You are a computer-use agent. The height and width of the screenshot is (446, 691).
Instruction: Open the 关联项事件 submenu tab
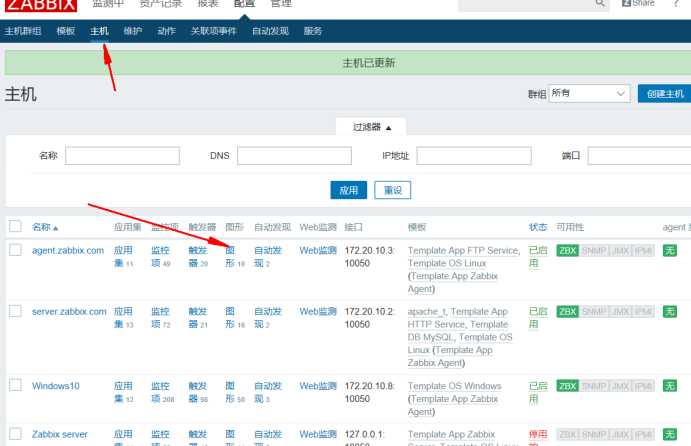click(213, 31)
